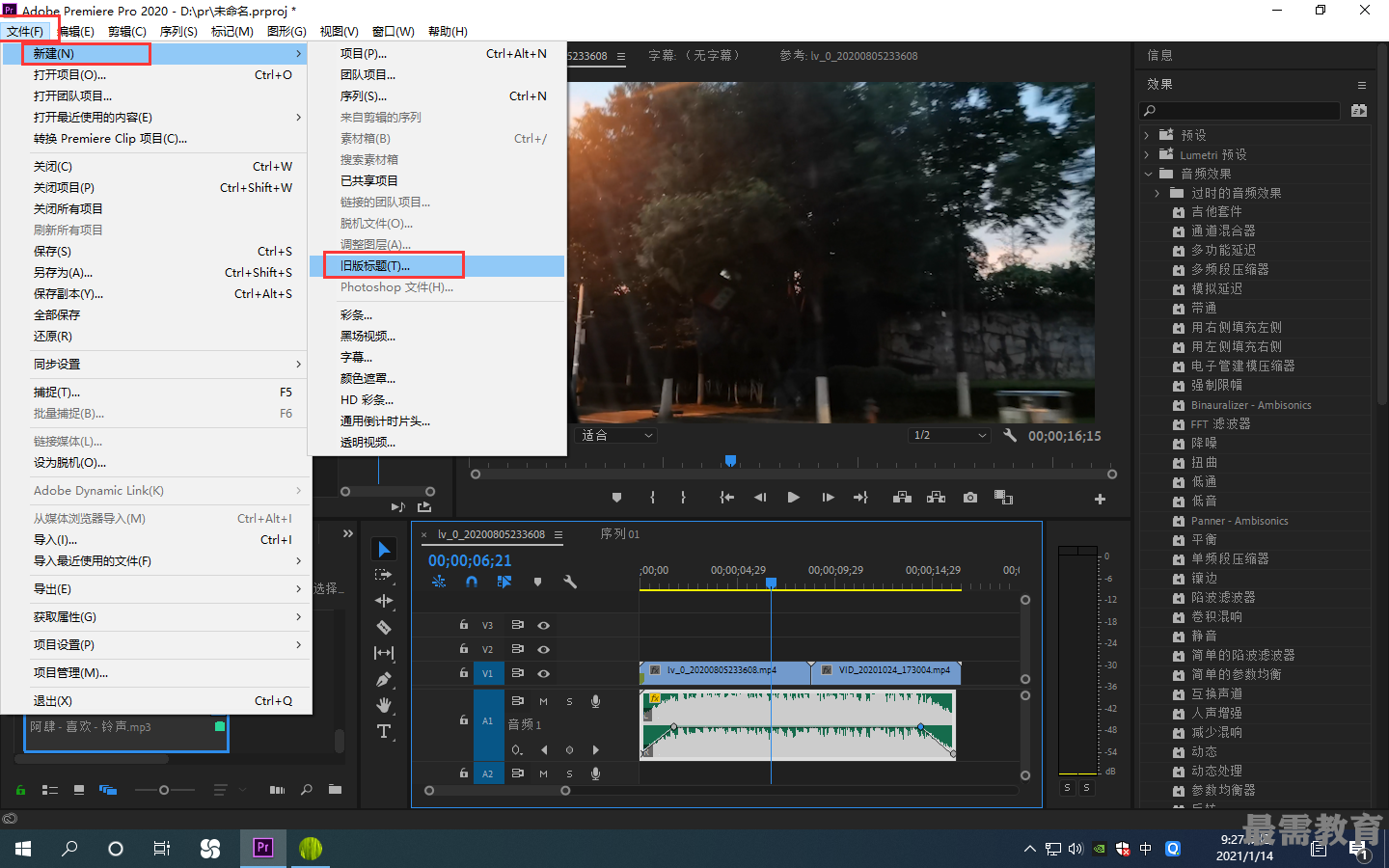Toggle timeline snap magnet icon
This screenshot has height=868, width=1389.
[x=472, y=582]
